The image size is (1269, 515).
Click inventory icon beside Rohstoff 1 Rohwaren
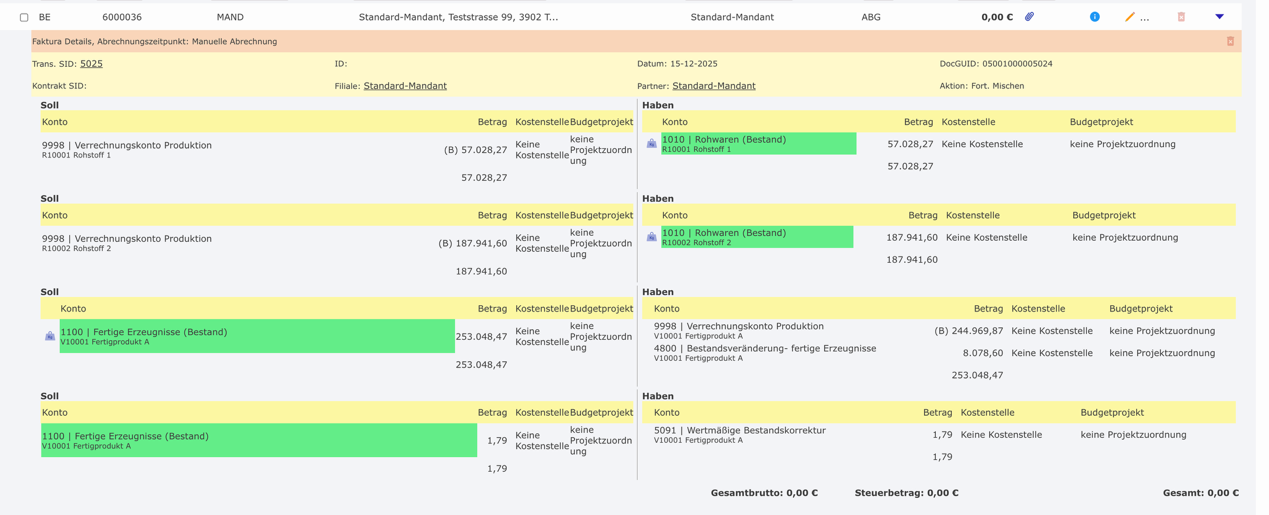652,144
